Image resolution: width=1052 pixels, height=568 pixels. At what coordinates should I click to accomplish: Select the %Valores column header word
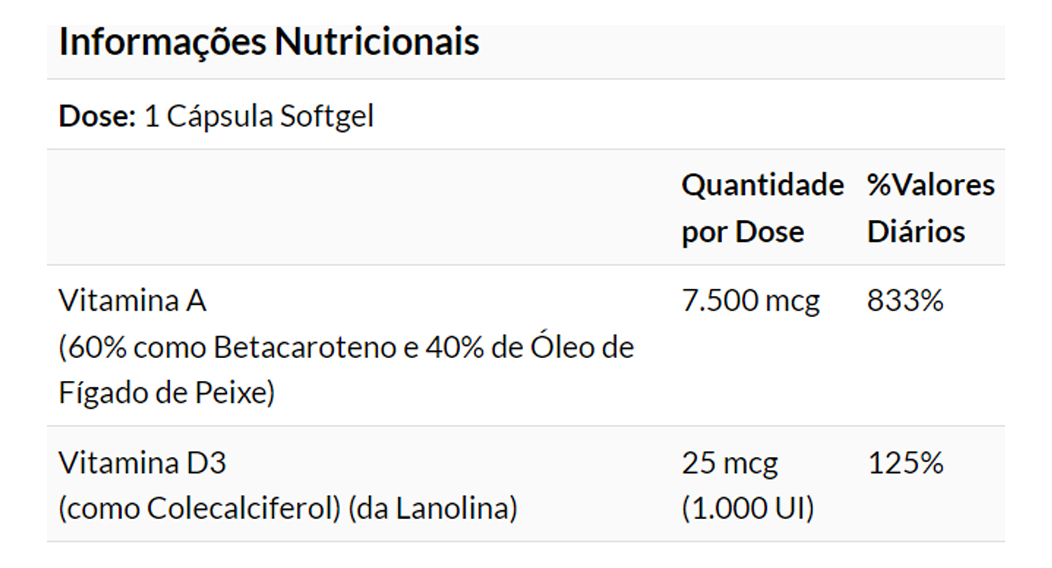[930, 185]
